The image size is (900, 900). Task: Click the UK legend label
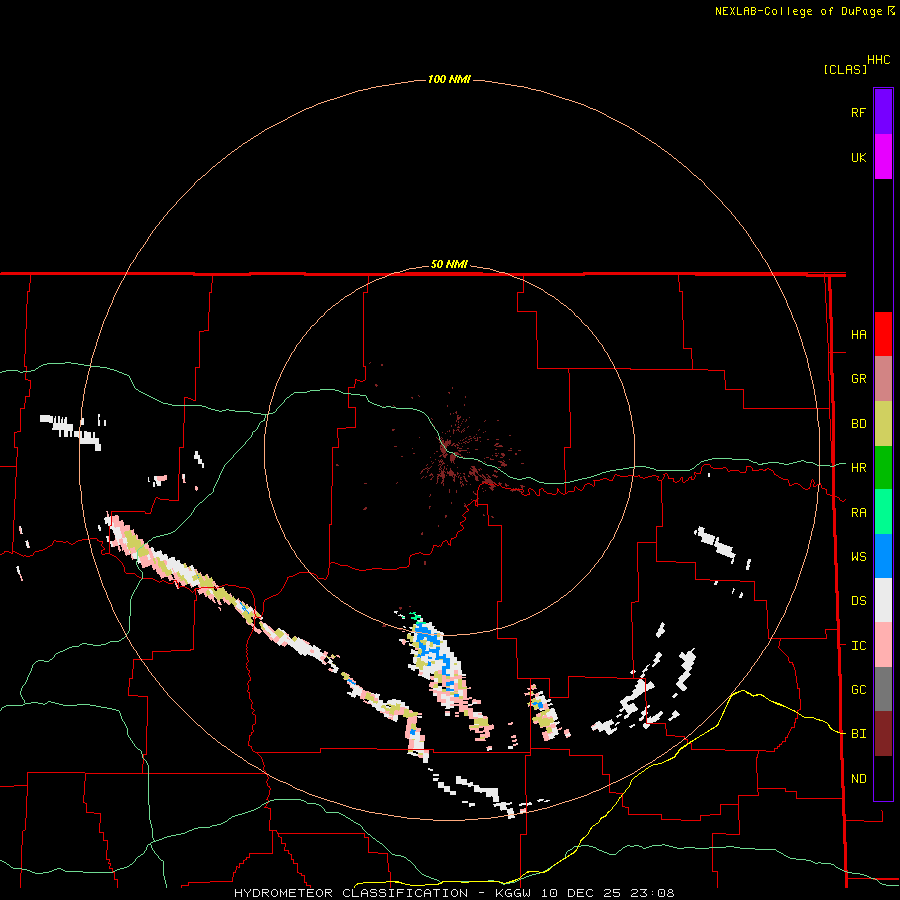tap(858, 157)
